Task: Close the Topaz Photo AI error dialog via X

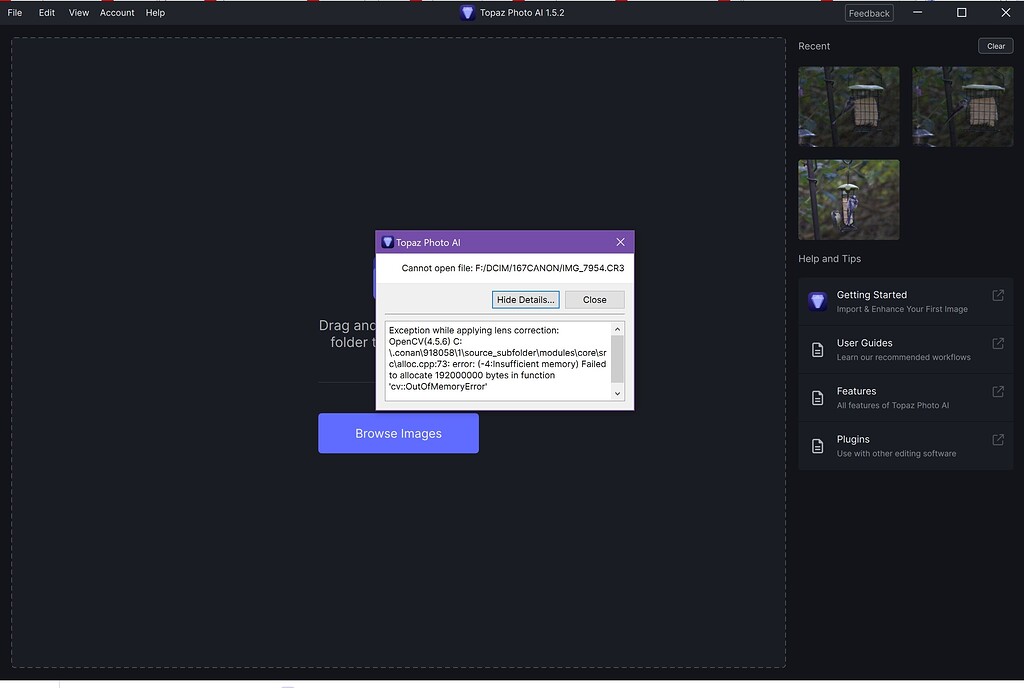Action: pyautogui.click(x=620, y=242)
